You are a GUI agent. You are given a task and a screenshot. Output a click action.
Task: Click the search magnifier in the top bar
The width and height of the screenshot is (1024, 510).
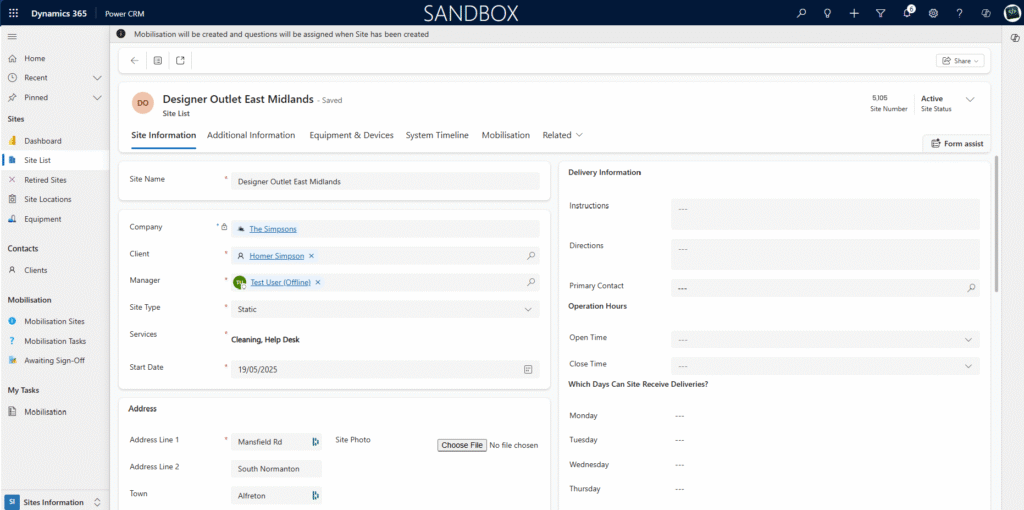(x=801, y=13)
